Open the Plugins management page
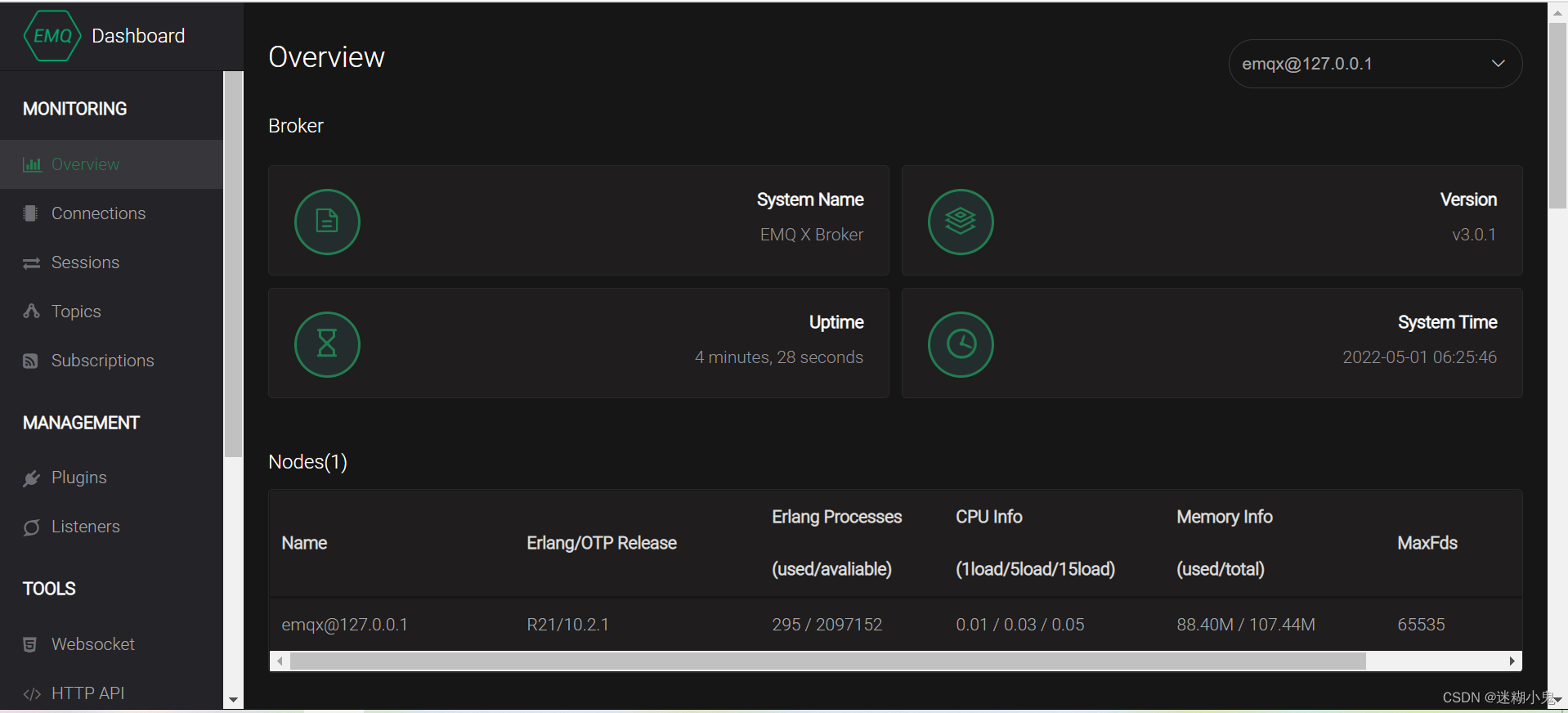 click(x=111, y=478)
